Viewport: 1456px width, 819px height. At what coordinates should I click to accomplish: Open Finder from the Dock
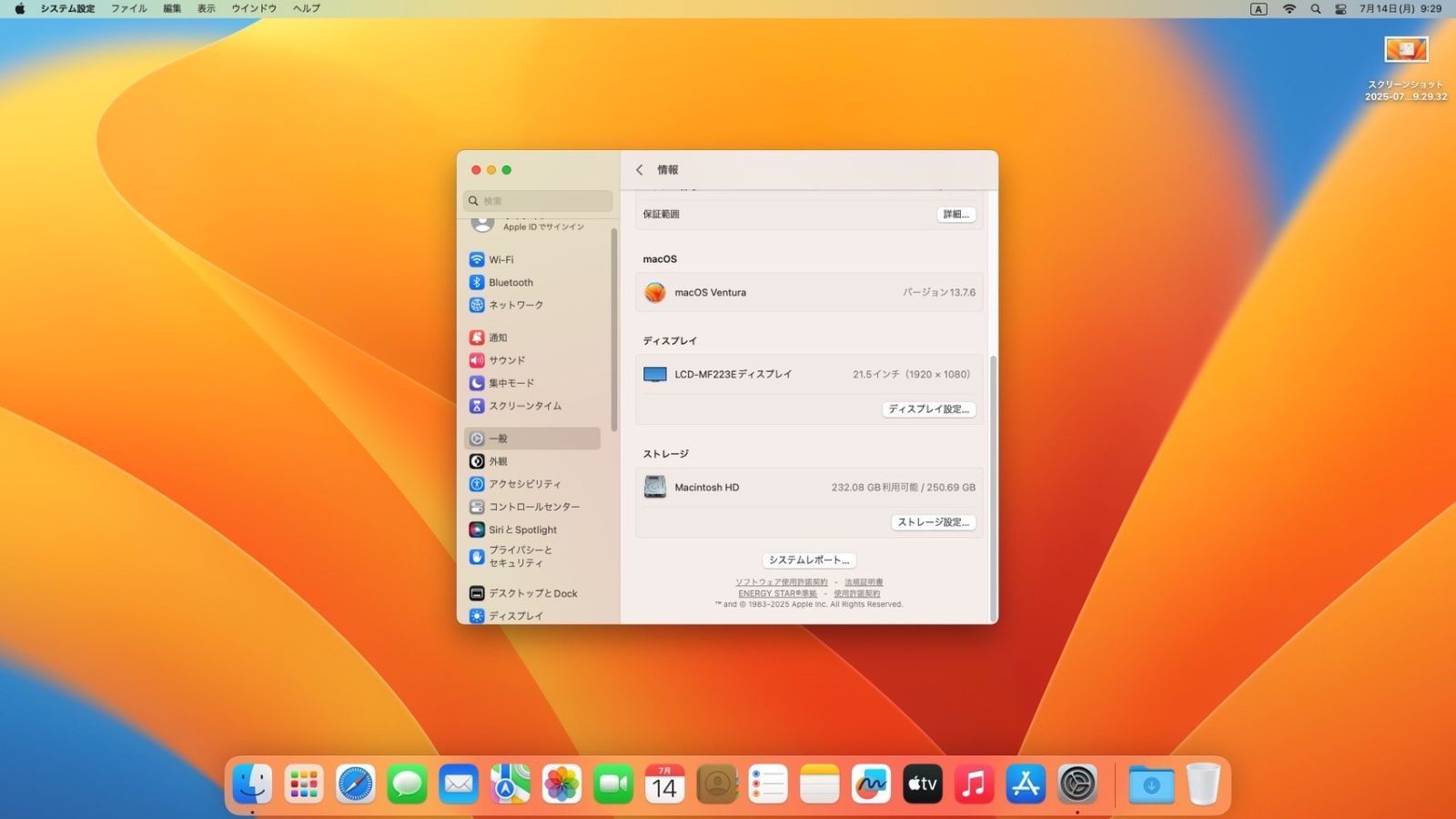pos(252,784)
